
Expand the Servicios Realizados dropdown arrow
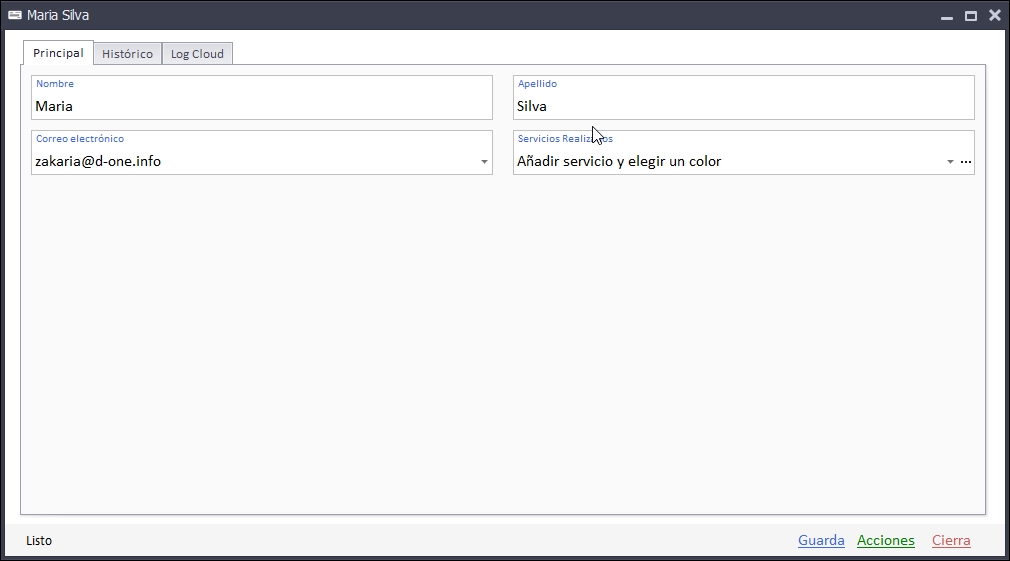point(950,162)
